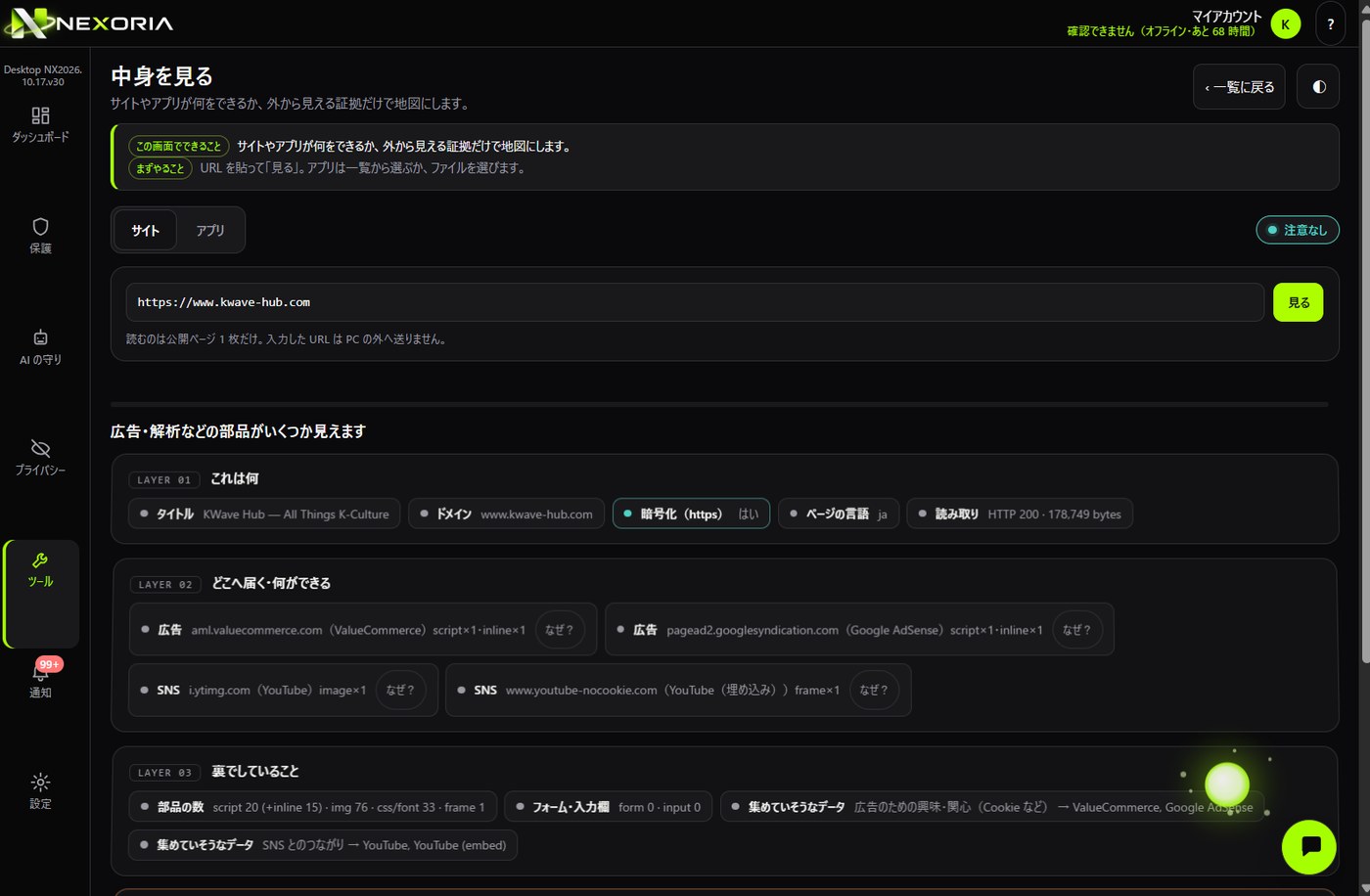Image resolution: width=1370 pixels, height=896 pixels.
Task: Click the Desktop NX2026 version label
Action: coord(43,75)
